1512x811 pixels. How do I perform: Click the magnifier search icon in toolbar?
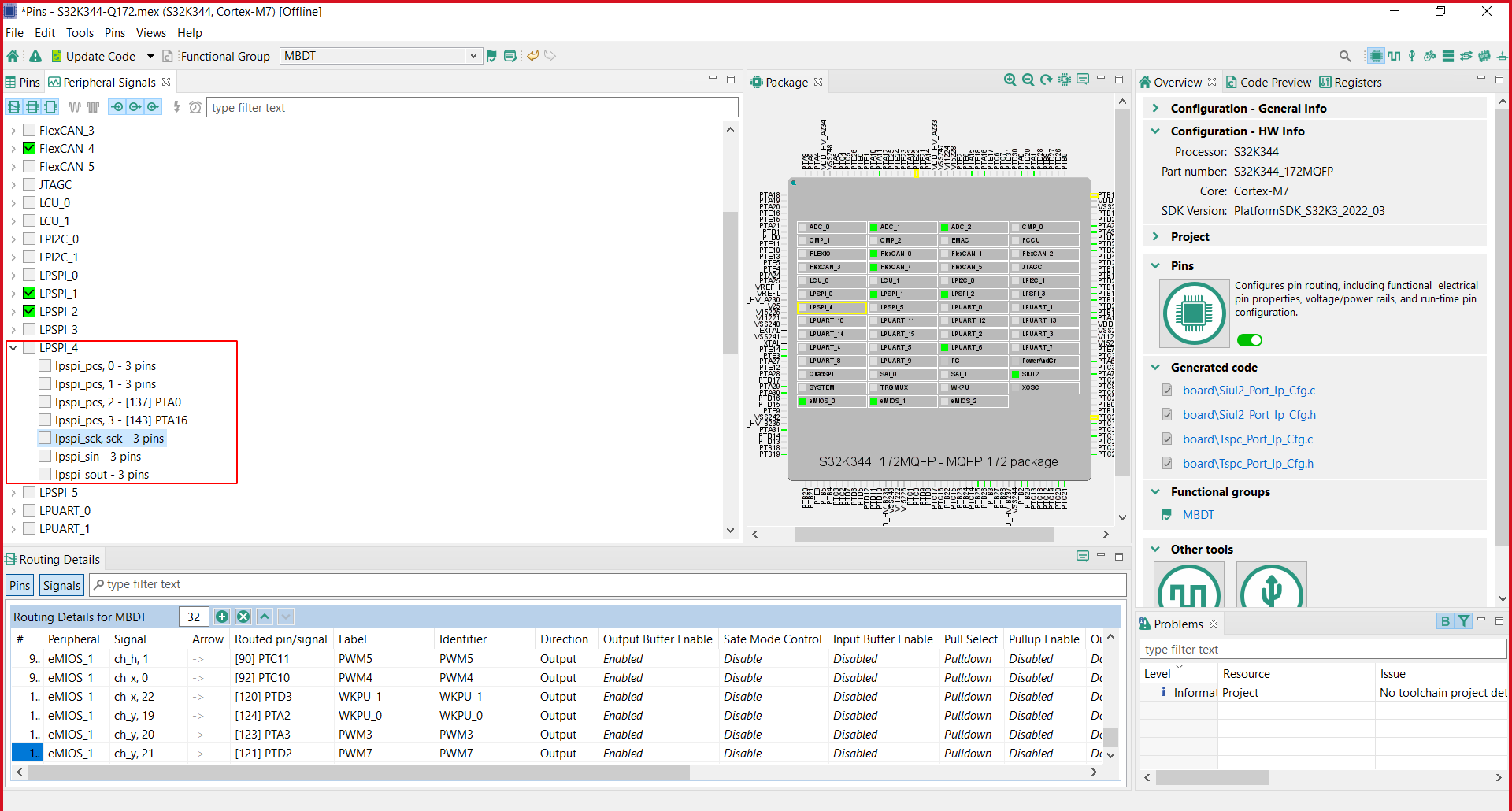(x=1345, y=56)
